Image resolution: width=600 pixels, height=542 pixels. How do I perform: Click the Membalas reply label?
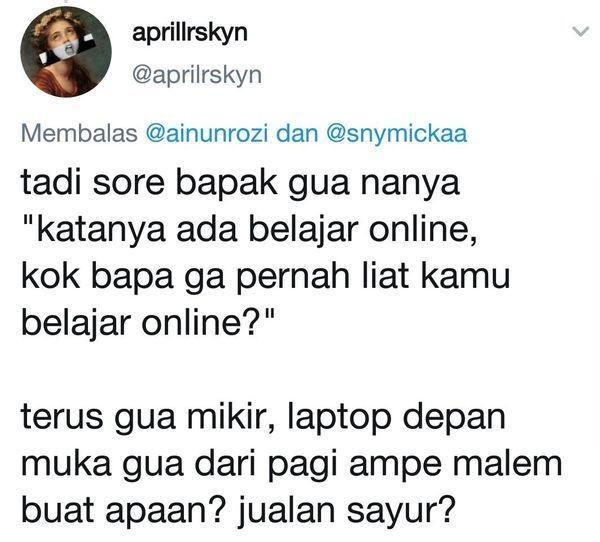tap(79, 134)
